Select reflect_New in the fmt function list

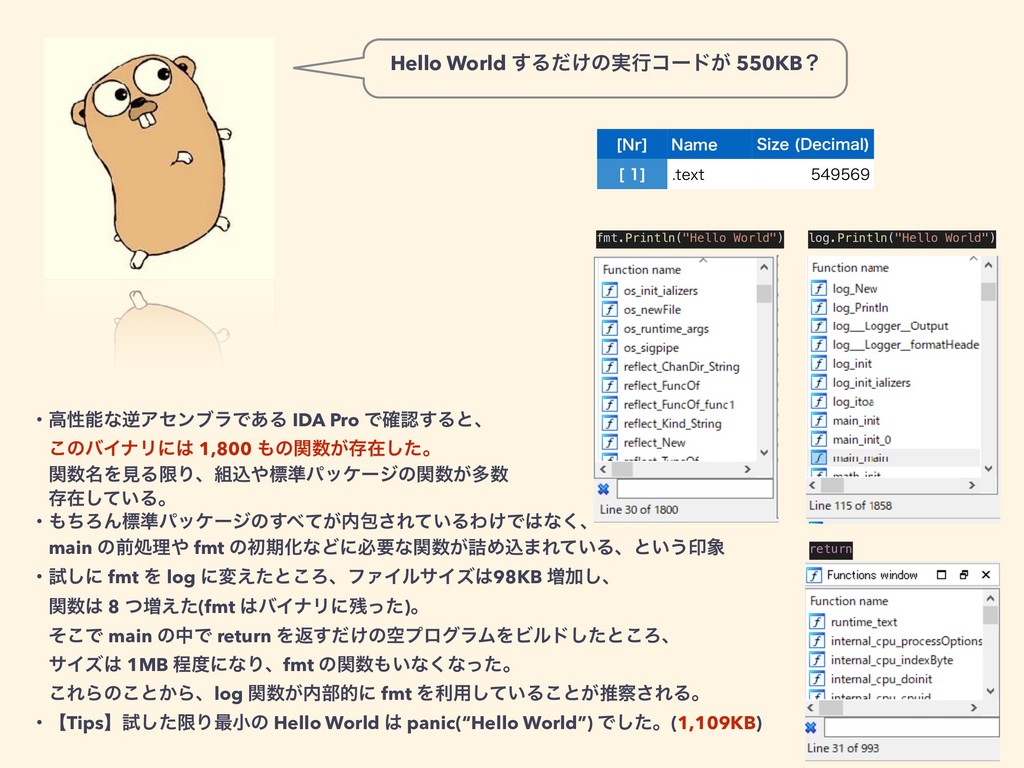(x=654, y=442)
